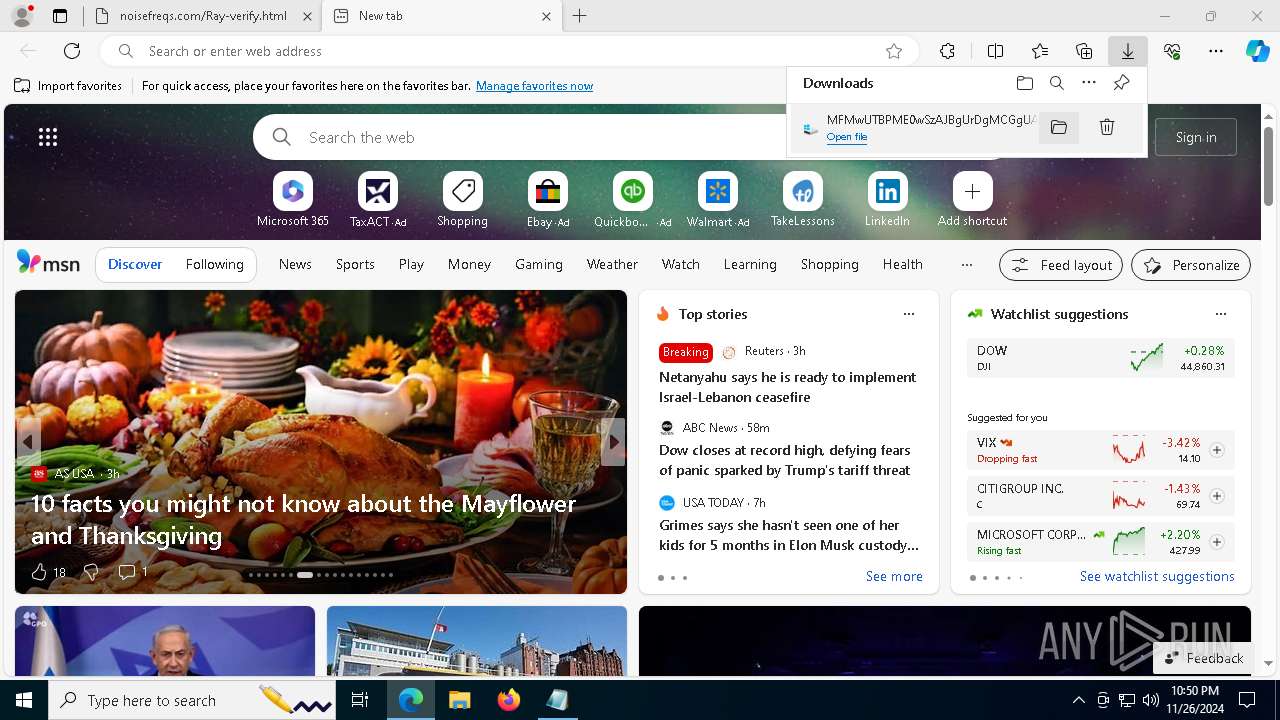Open the TaxACT ad shortcut
This screenshot has height=720, width=1280.
click(378, 200)
